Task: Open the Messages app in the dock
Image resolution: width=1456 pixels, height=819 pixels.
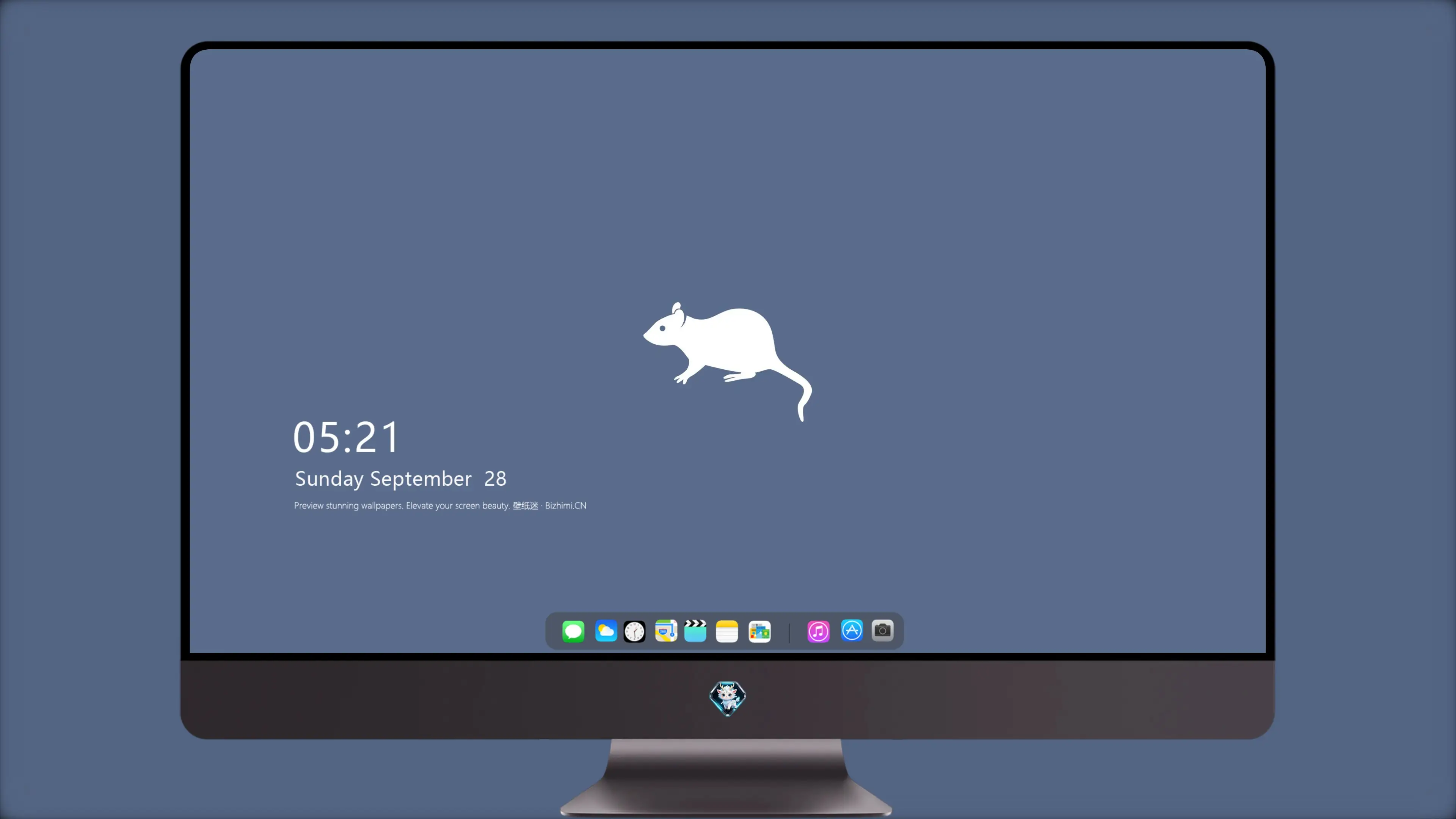Action: [x=573, y=631]
